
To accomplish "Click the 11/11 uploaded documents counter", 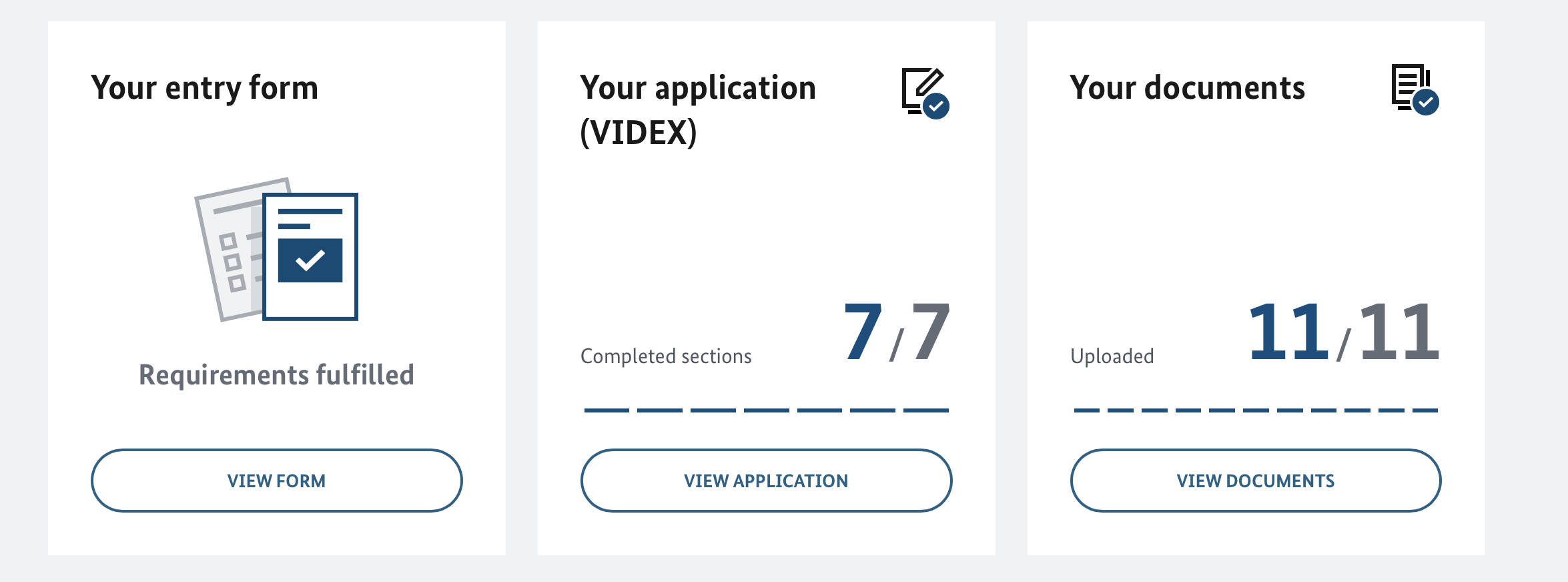I will click(1343, 332).
